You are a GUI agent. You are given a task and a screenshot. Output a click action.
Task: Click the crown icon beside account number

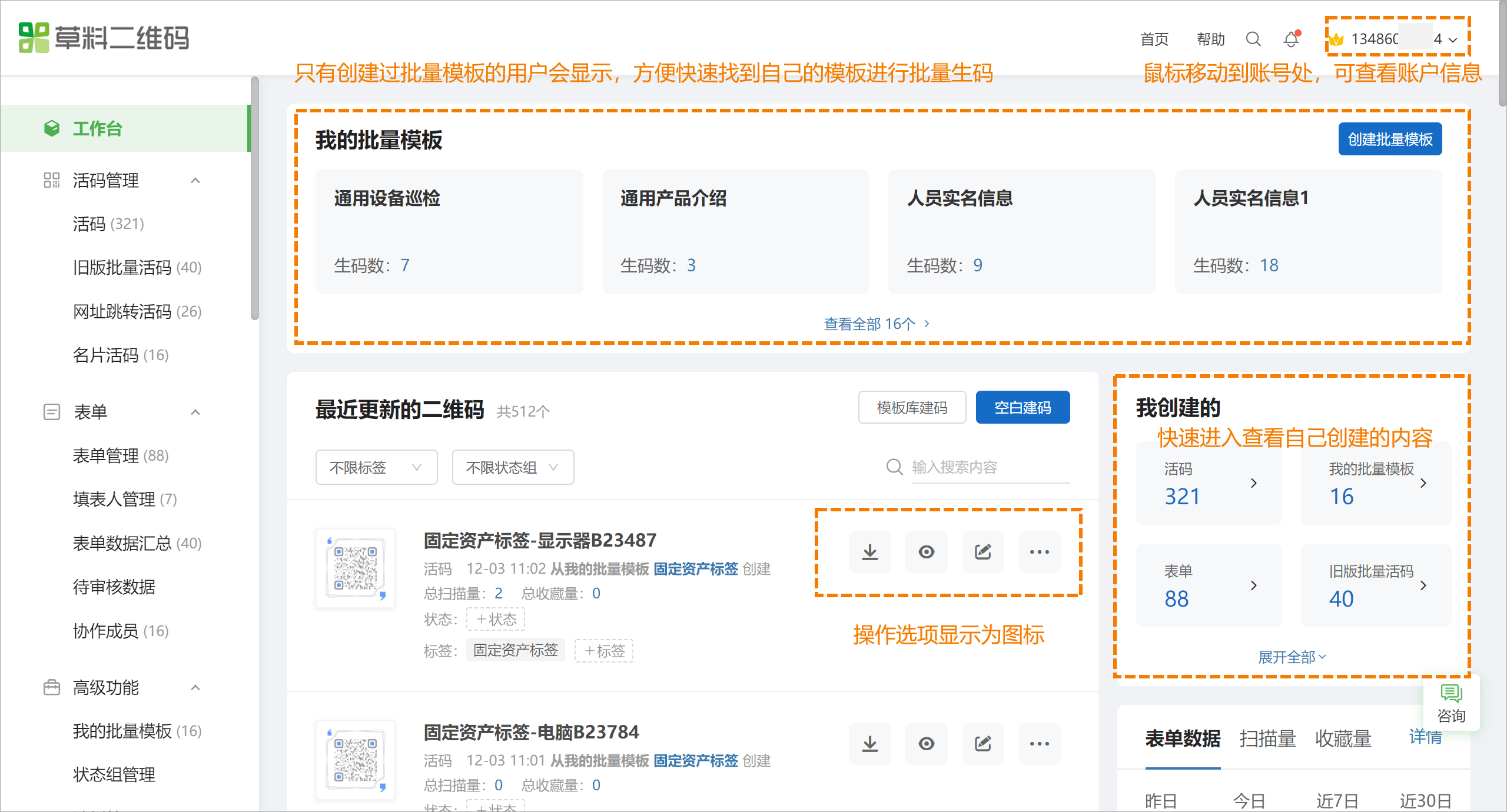coord(1336,39)
